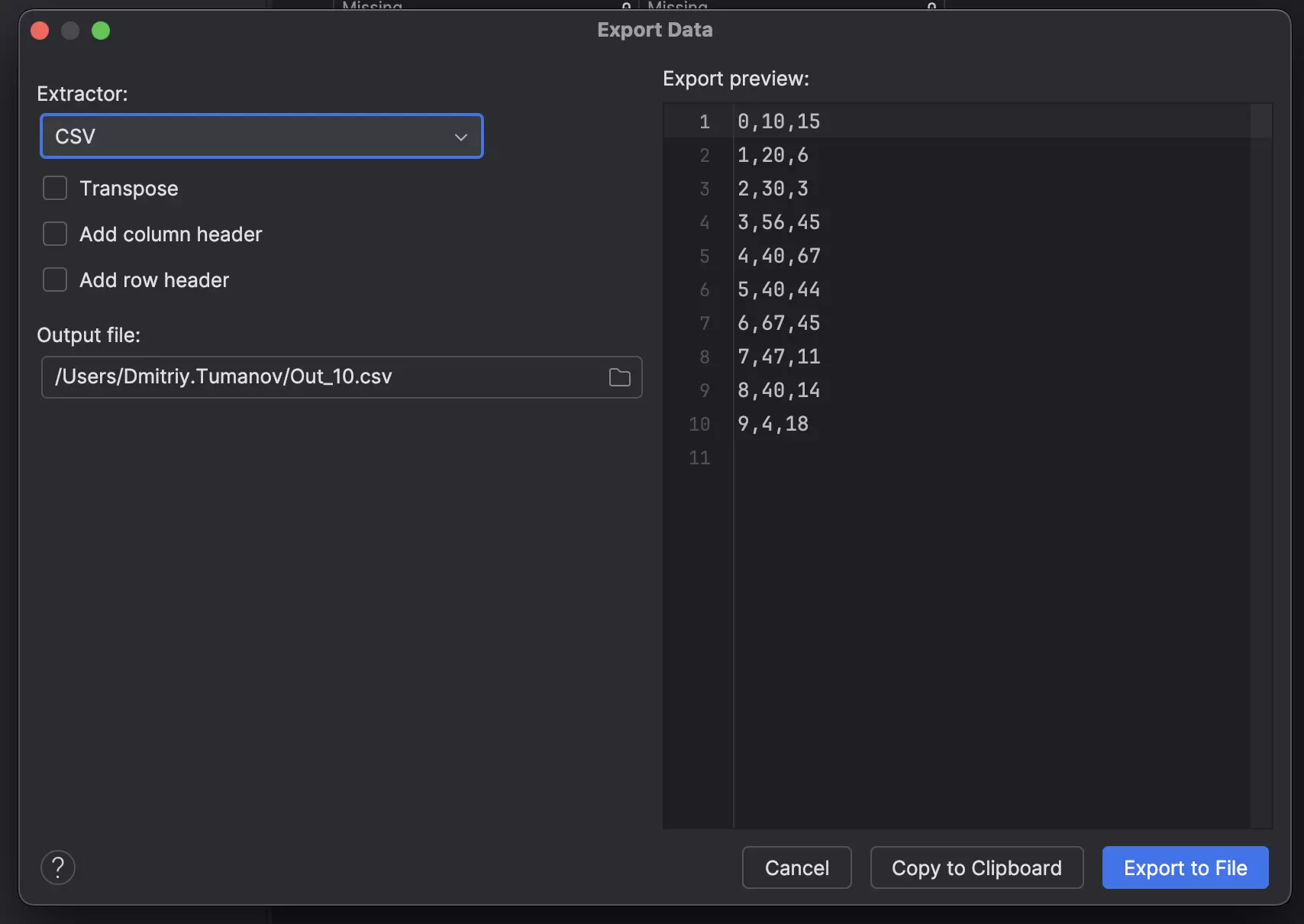The height and width of the screenshot is (924, 1304).
Task: Click preview line 9,4,18
Action: (x=773, y=424)
